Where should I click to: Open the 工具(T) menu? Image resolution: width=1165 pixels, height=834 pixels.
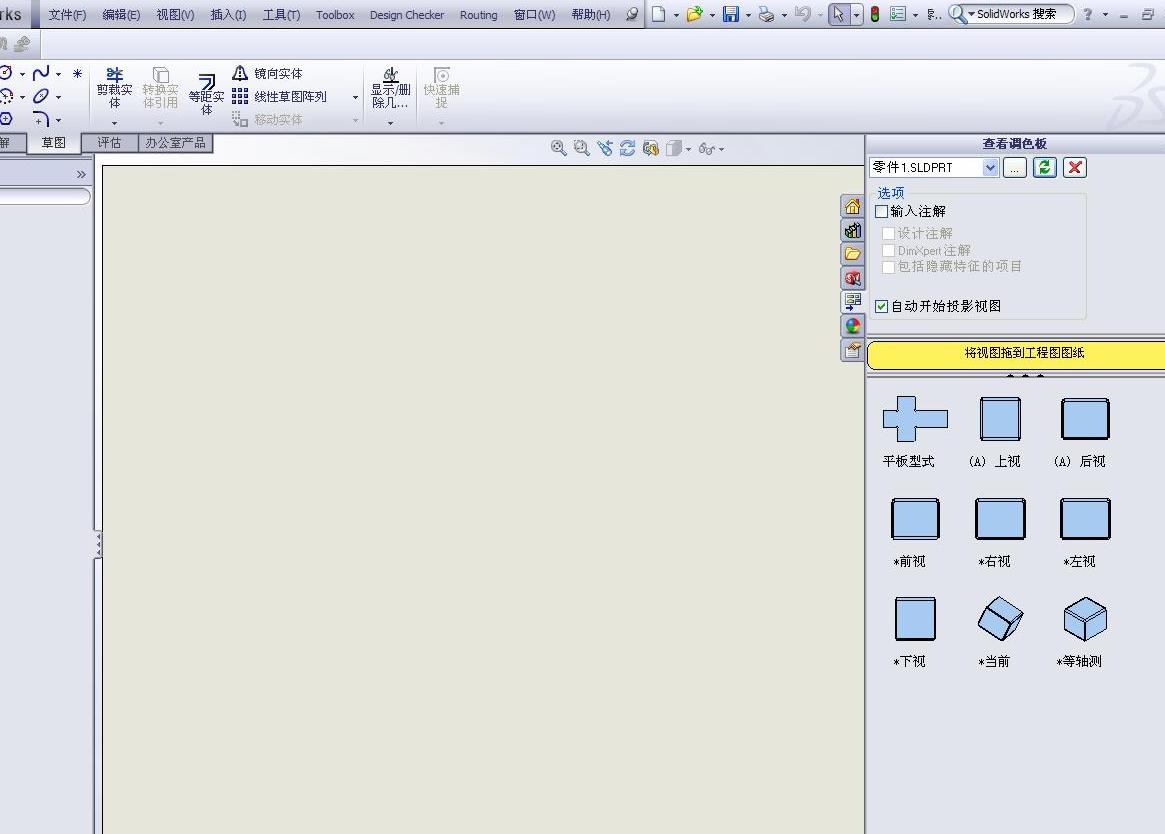282,15
